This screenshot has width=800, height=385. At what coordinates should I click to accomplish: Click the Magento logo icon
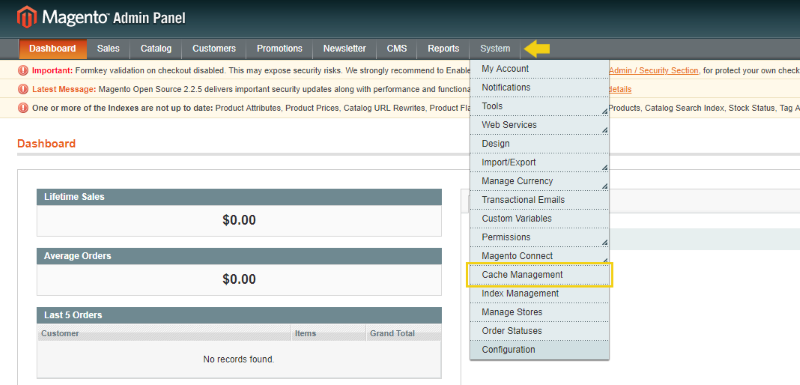click(x=27, y=17)
